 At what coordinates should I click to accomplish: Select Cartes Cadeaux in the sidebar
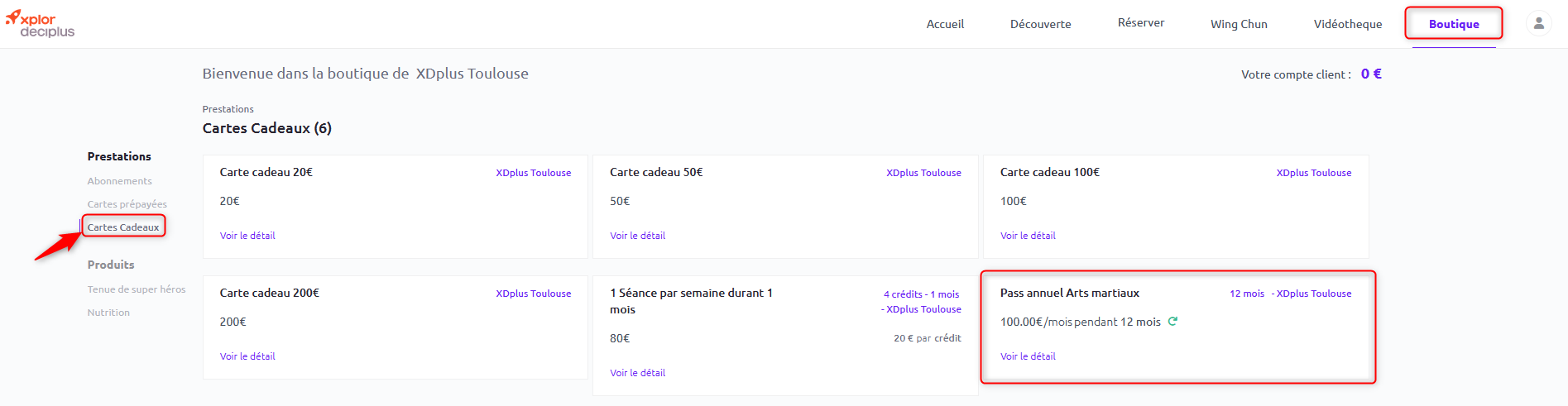[x=123, y=227]
